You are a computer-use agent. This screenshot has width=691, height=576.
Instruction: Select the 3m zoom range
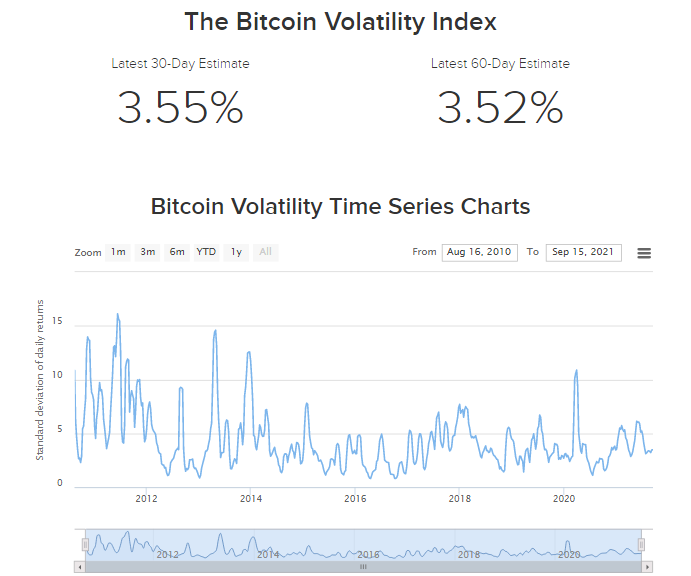tap(148, 252)
